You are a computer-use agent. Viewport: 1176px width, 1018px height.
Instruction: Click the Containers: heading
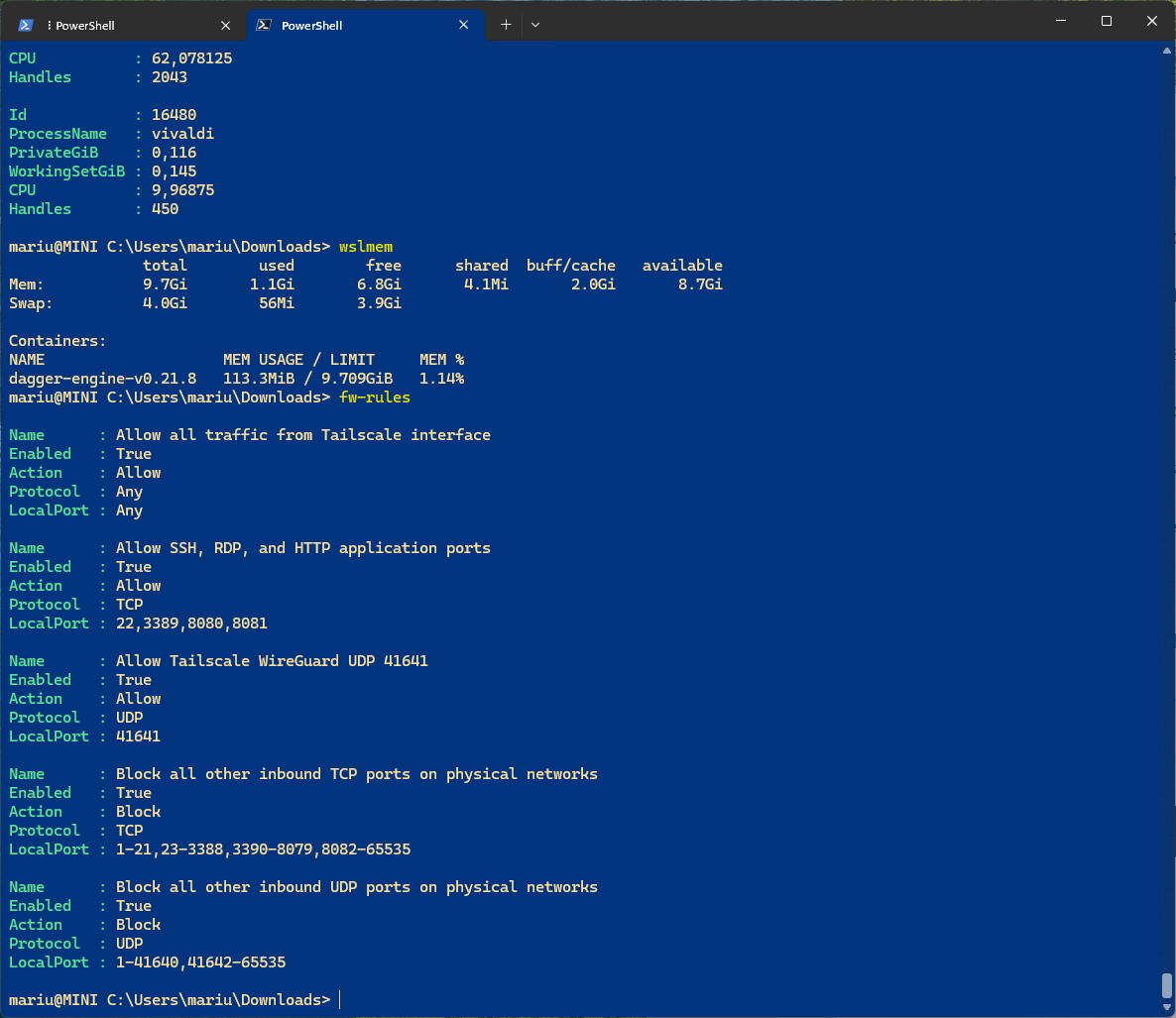click(x=58, y=341)
